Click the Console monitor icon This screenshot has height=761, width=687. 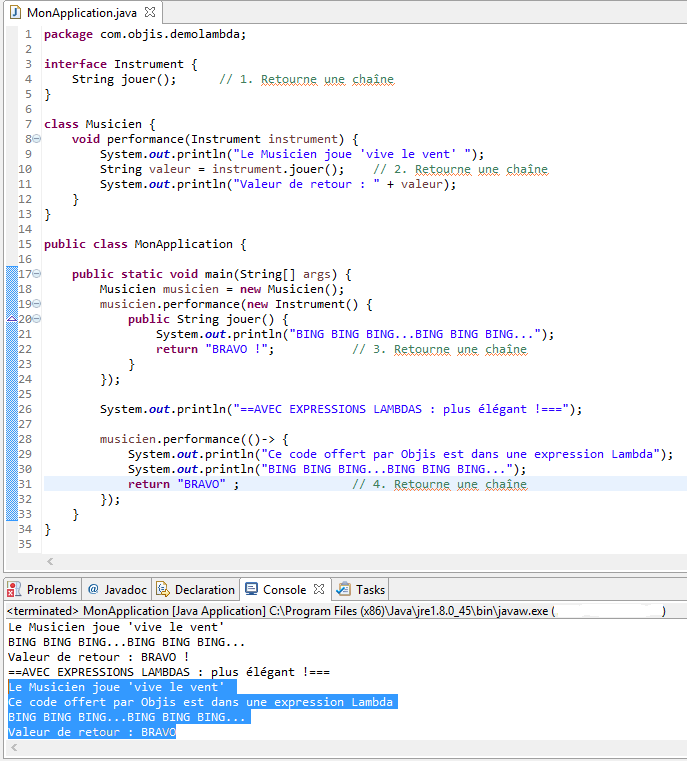click(251, 590)
